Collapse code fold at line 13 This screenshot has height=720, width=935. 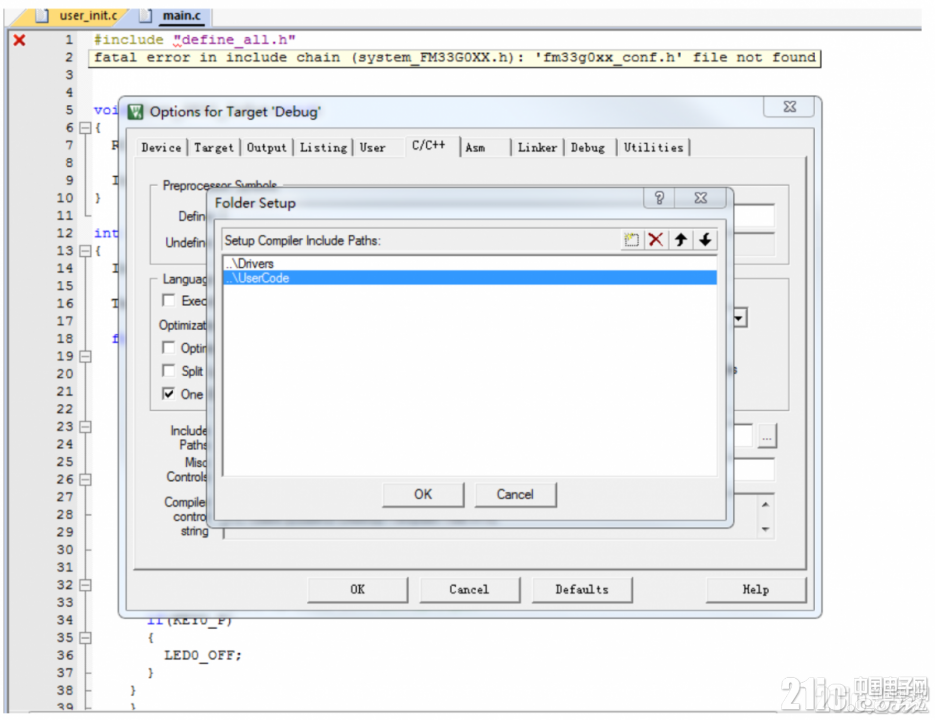coord(85,251)
